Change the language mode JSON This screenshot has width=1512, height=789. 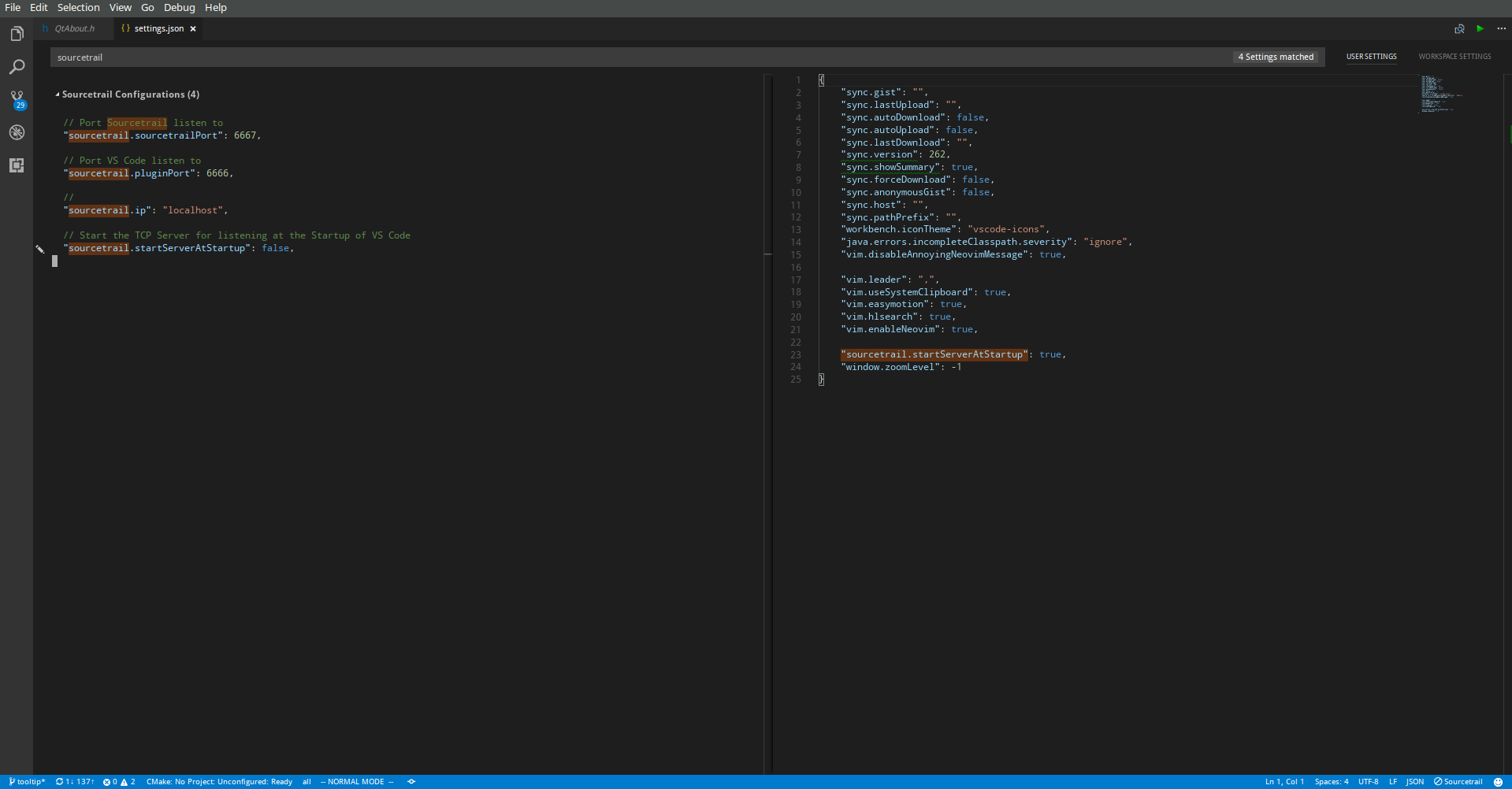pyautogui.click(x=1414, y=782)
